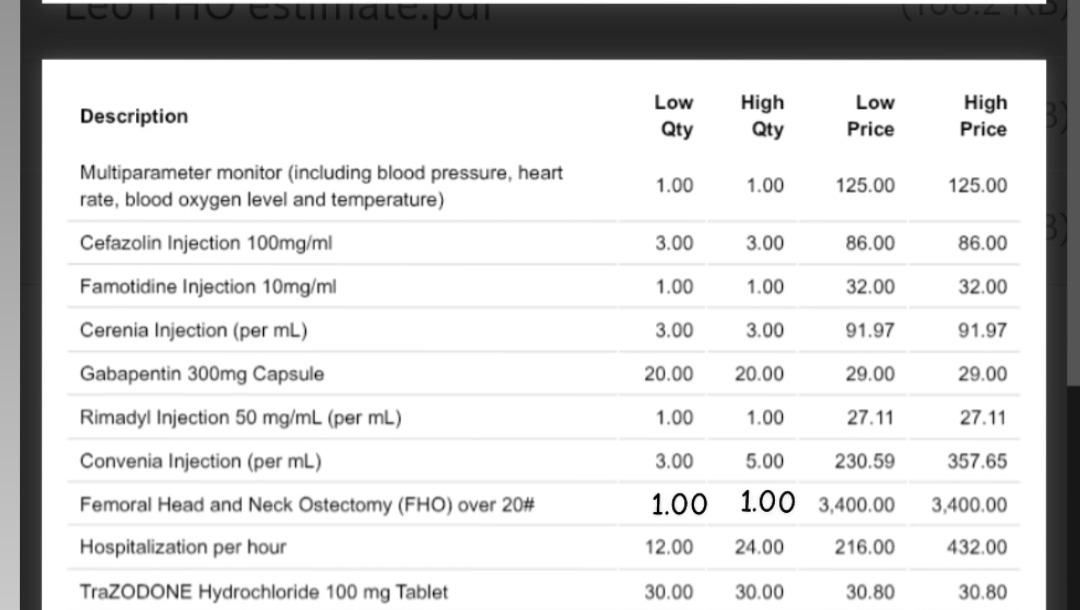Click the Convenia Injection (per mL) description
Screen dimensions: 1080x610
tap(200, 462)
